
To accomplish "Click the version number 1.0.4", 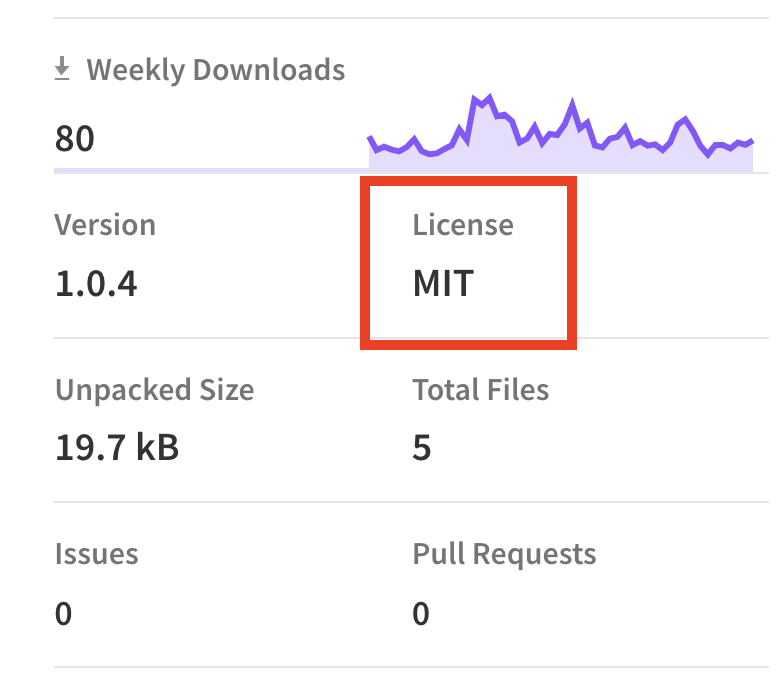I will 96,284.
